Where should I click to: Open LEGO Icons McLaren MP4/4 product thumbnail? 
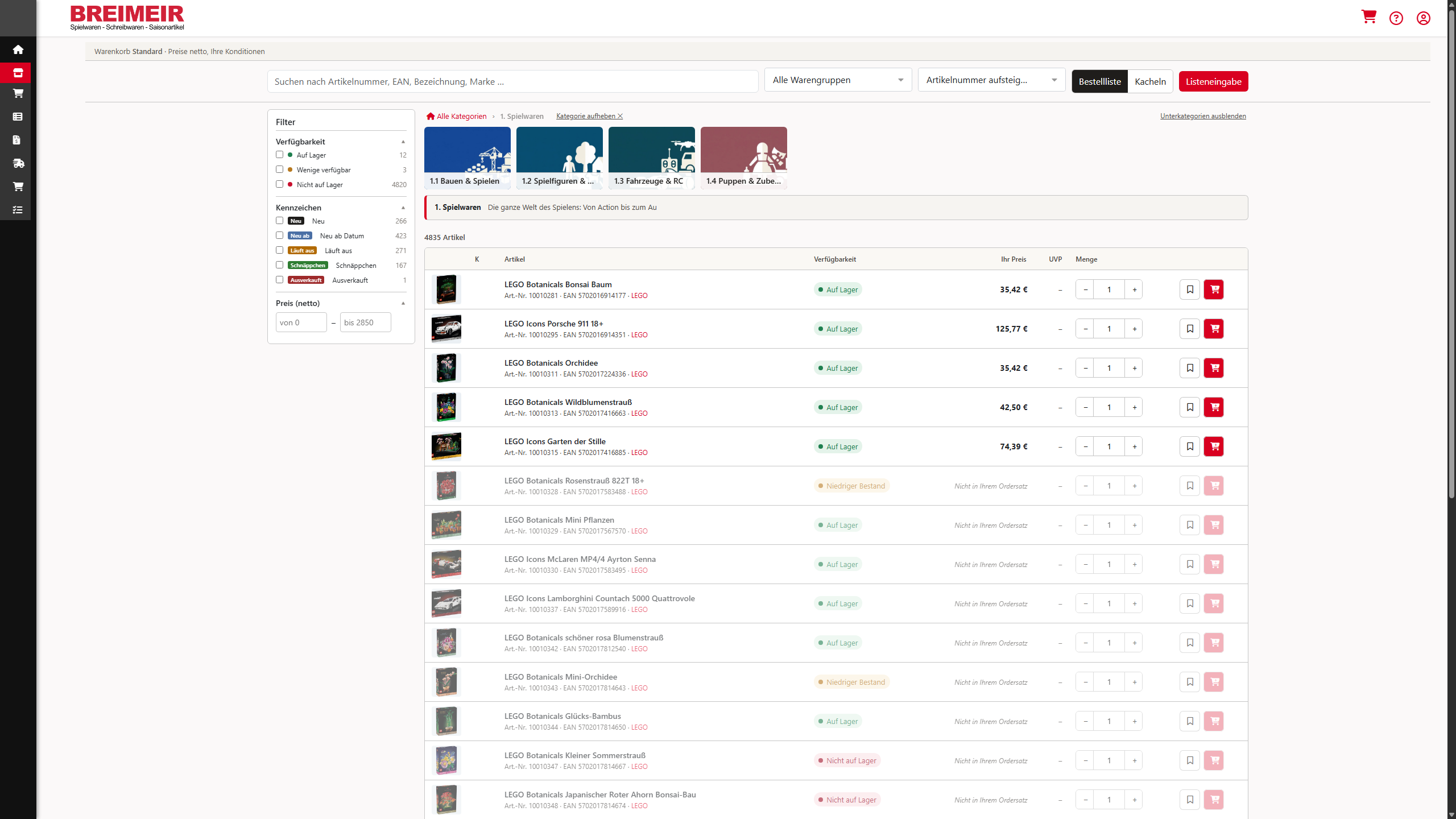coord(446,564)
